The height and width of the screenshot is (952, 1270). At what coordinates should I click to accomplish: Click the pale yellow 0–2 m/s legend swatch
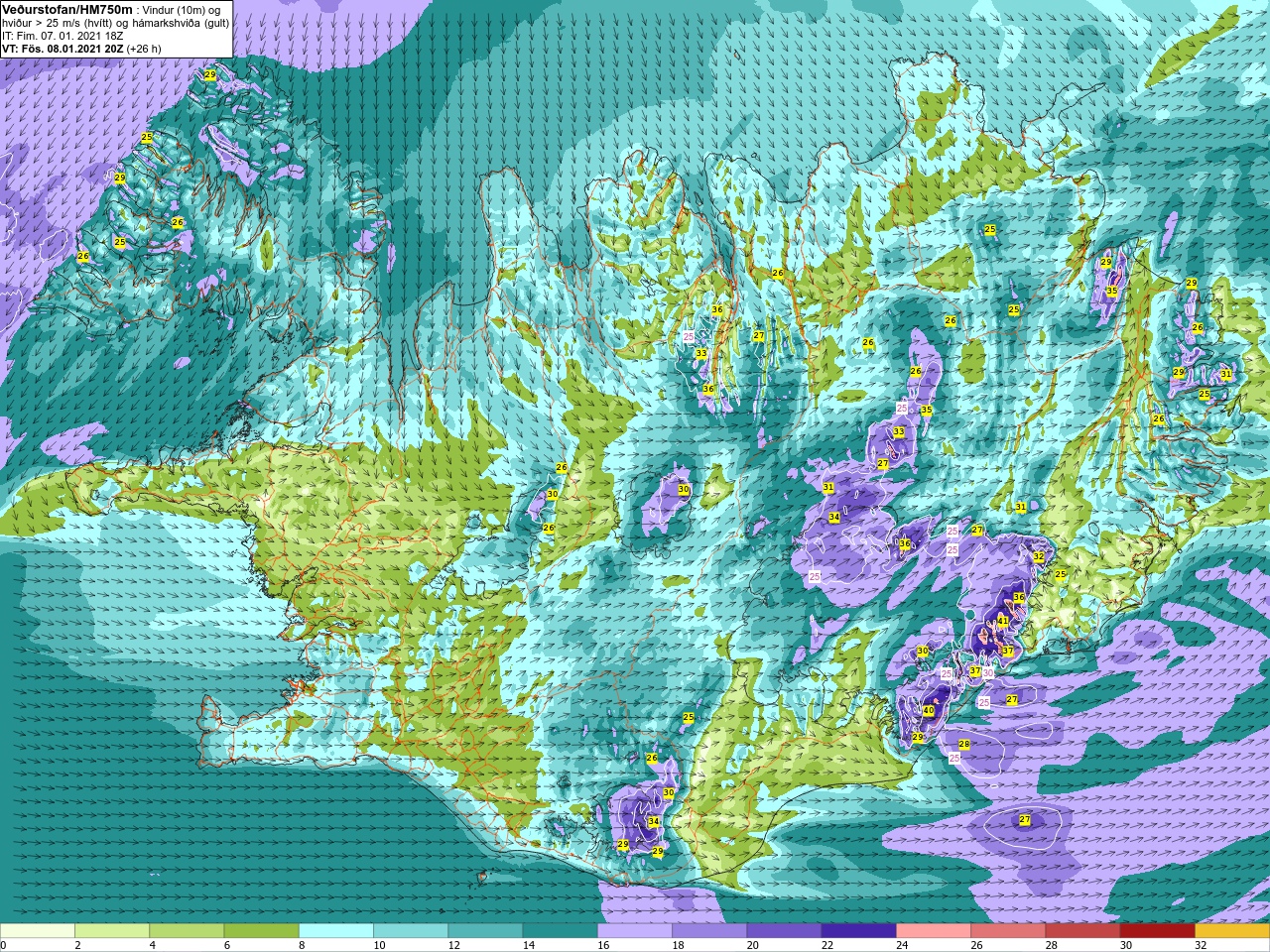[x=38, y=931]
